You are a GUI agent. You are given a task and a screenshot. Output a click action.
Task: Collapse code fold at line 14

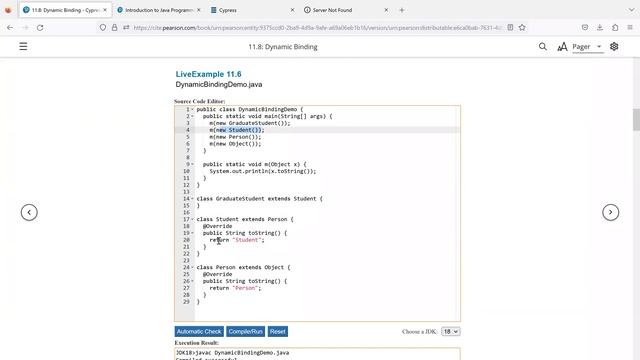(x=193, y=199)
